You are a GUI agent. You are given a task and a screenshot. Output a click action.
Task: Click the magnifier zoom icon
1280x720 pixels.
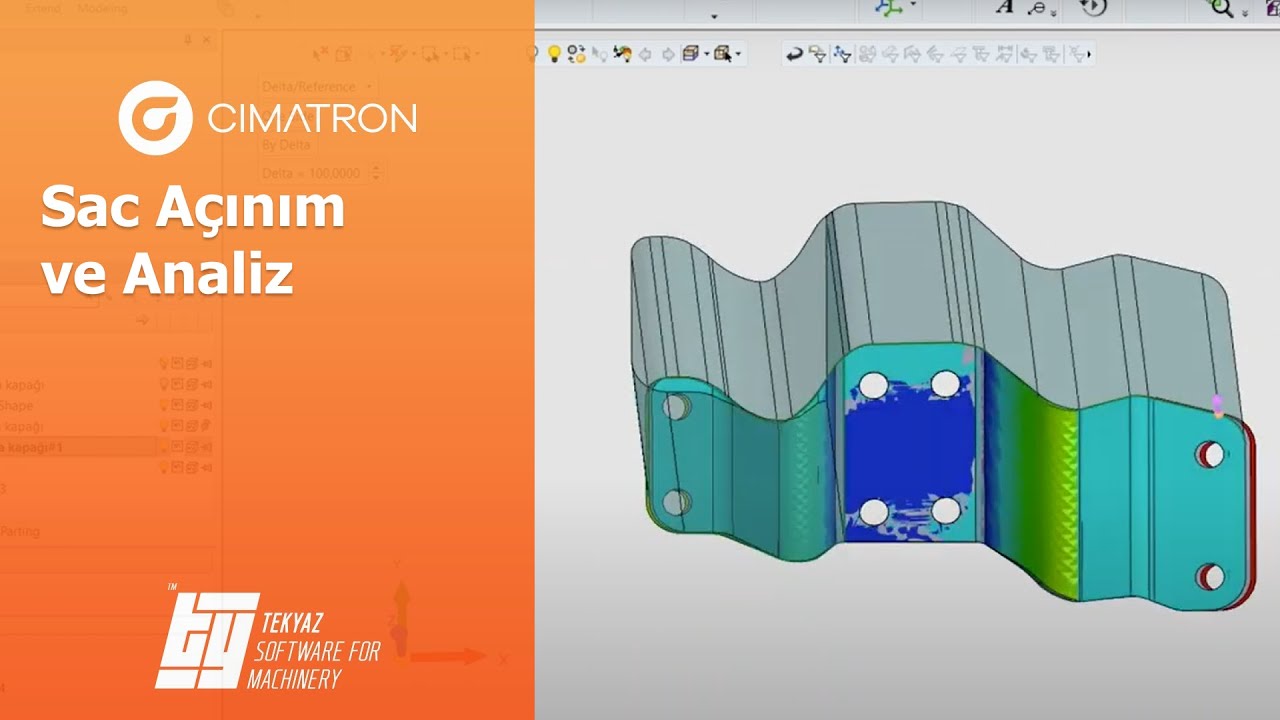coord(1222,8)
